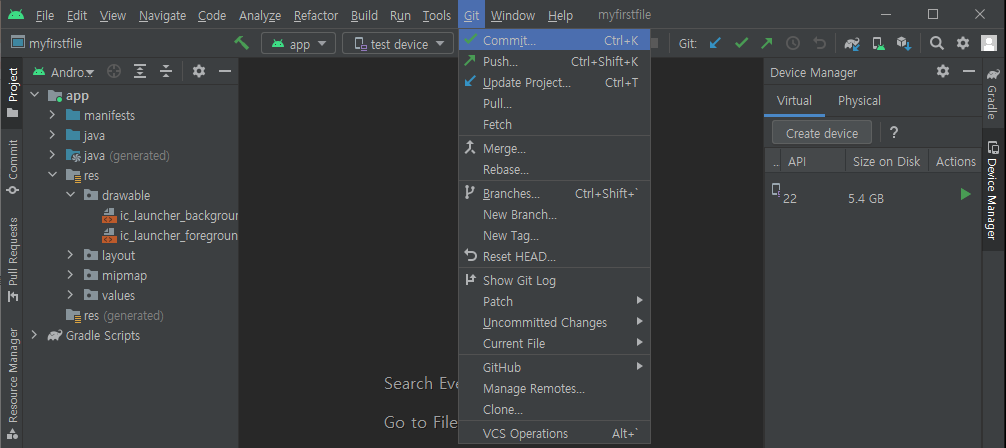This screenshot has height=448, width=1006.
Task: Select Clone... in Git menu
Action: point(554,409)
